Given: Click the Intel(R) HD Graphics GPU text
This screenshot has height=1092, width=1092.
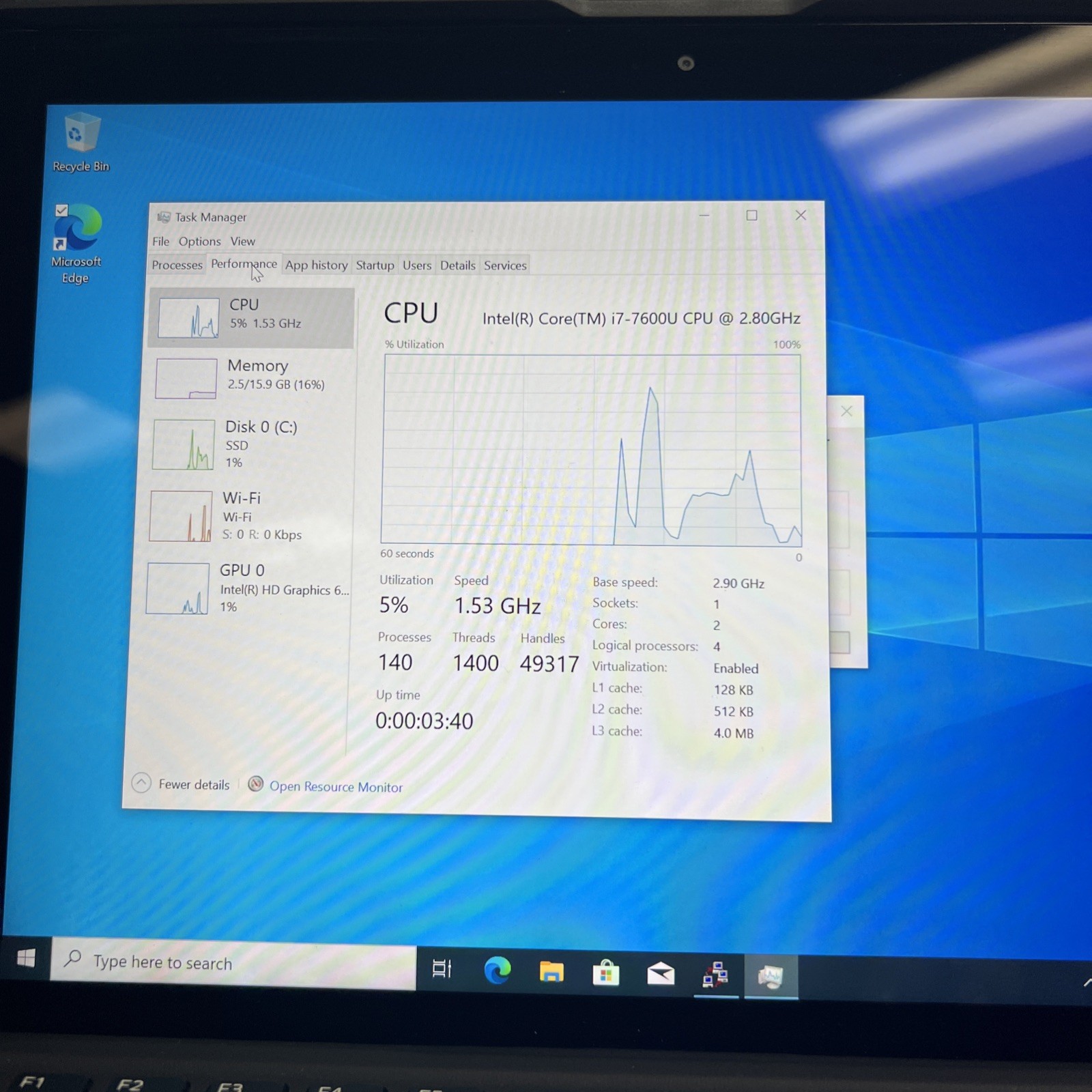Looking at the screenshot, I should [284, 590].
